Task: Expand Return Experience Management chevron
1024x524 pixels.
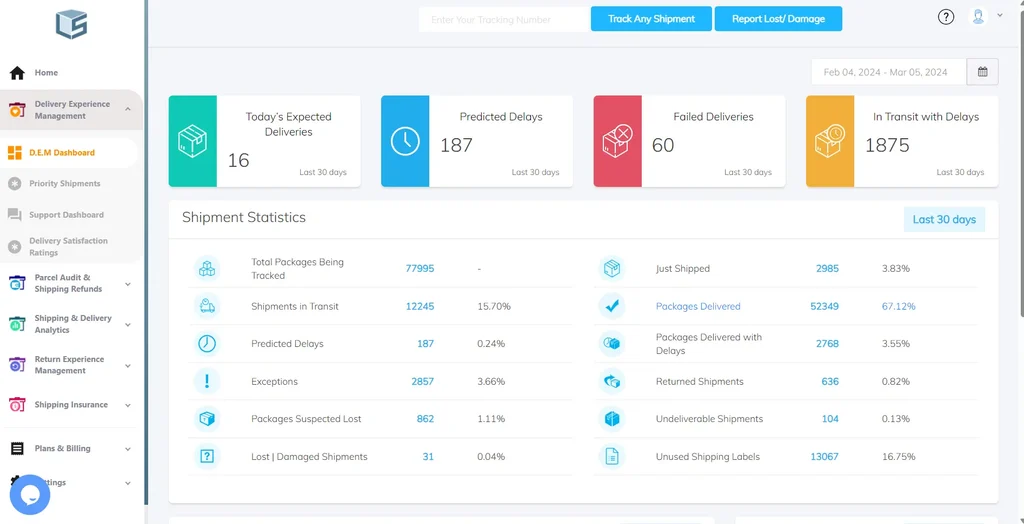Action: click(x=128, y=366)
